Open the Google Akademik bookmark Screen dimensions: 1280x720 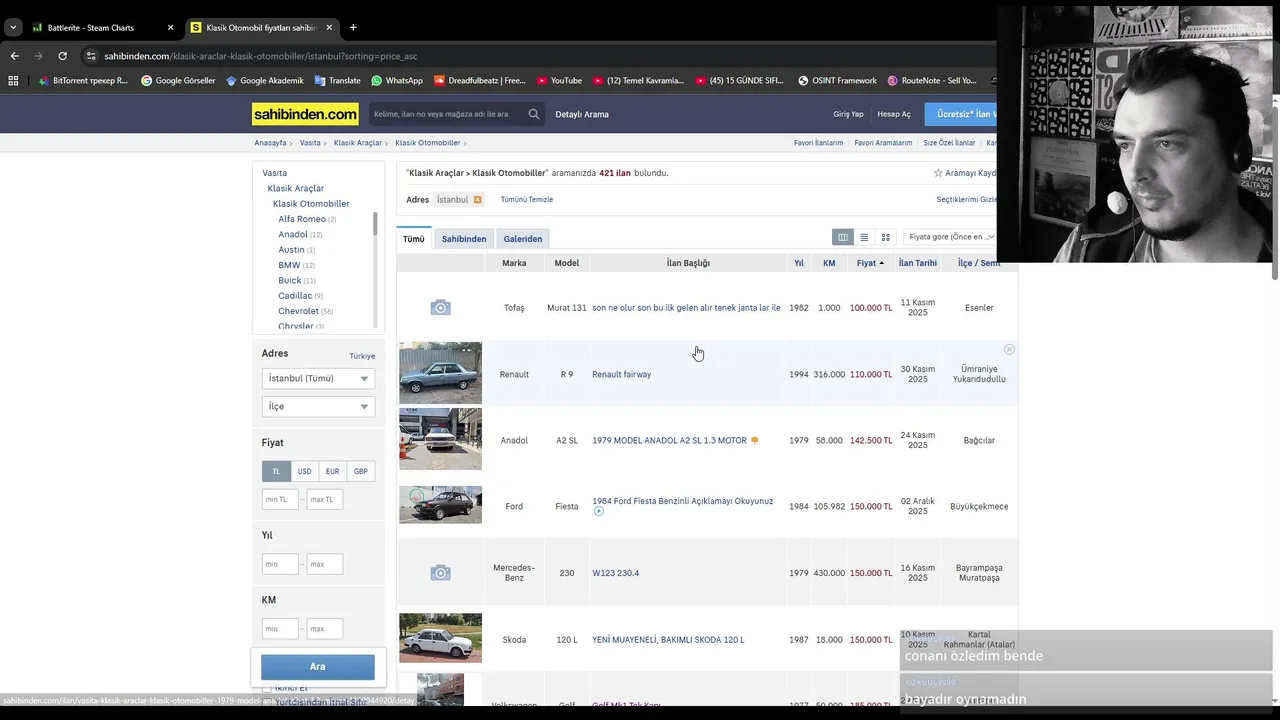tap(265, 80)
